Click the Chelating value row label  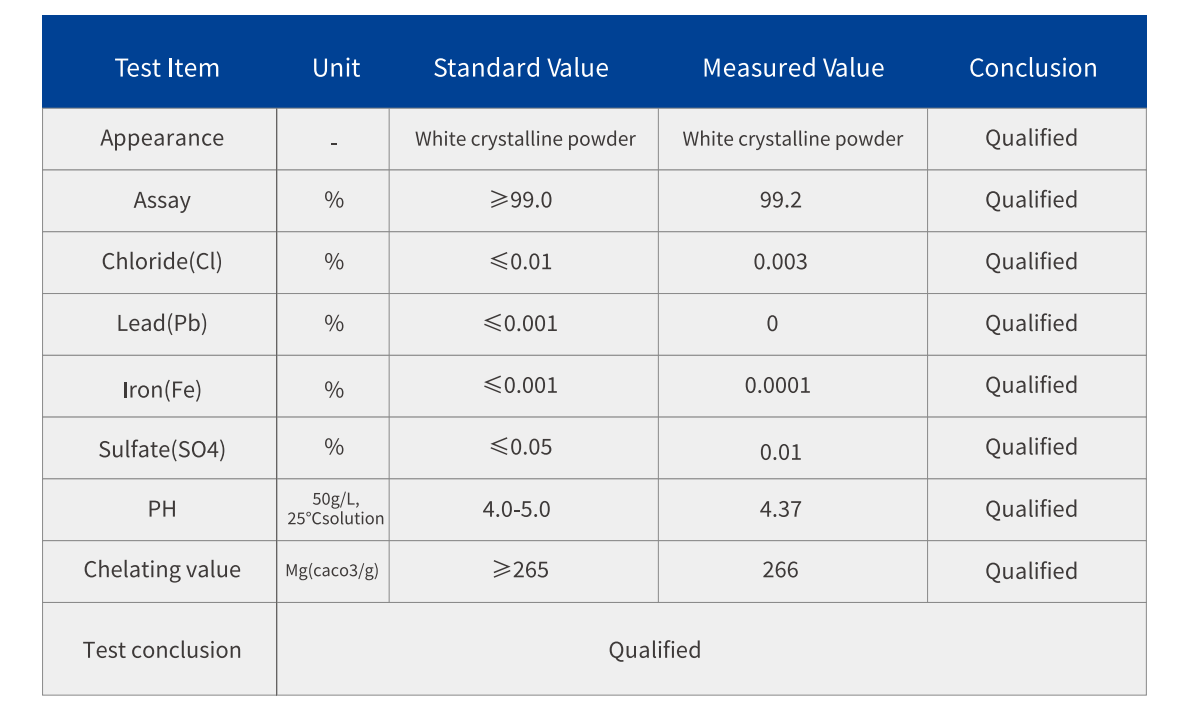pyautogui.click(x=162, y=570)
